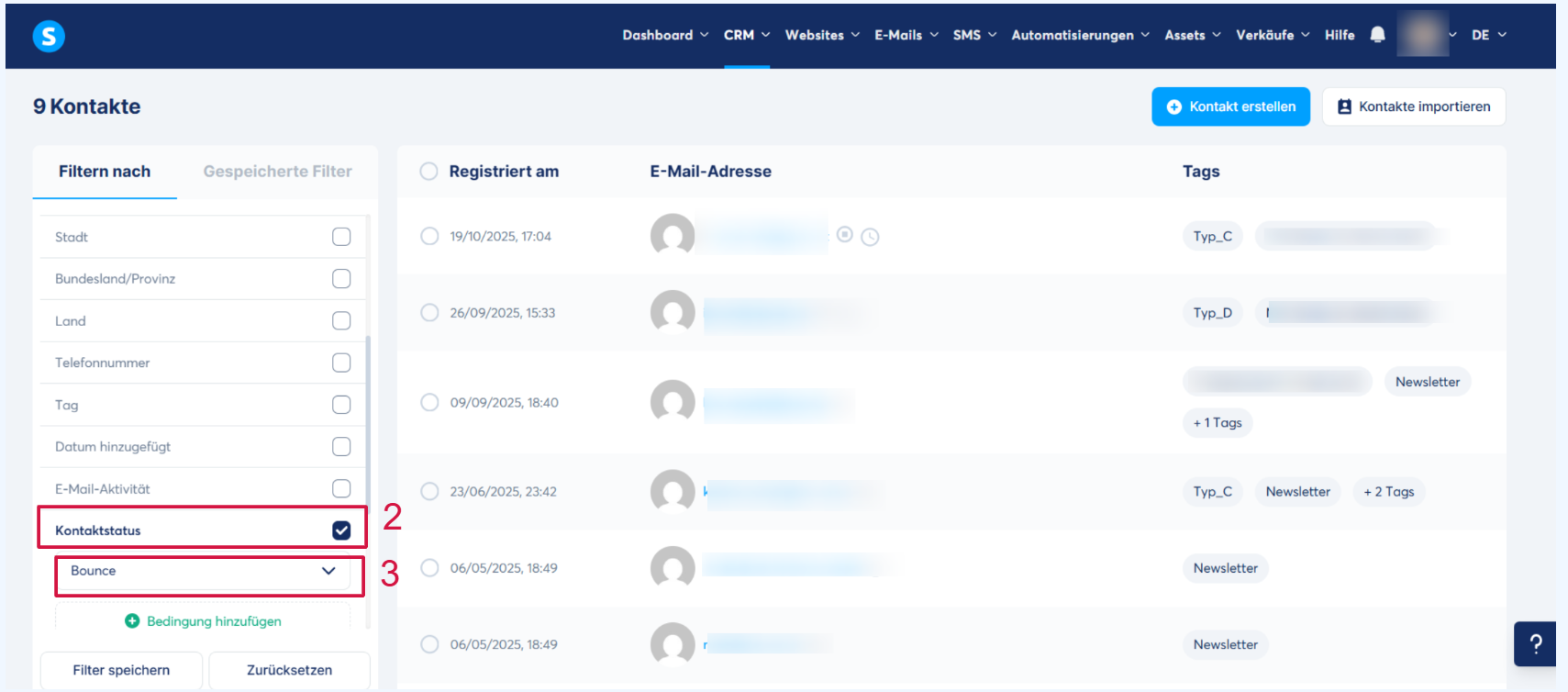This screenshot has height=692, width=1568.
Task: Uncheck the Kontaktstatus filter checkbox
Action: point(341,530)
